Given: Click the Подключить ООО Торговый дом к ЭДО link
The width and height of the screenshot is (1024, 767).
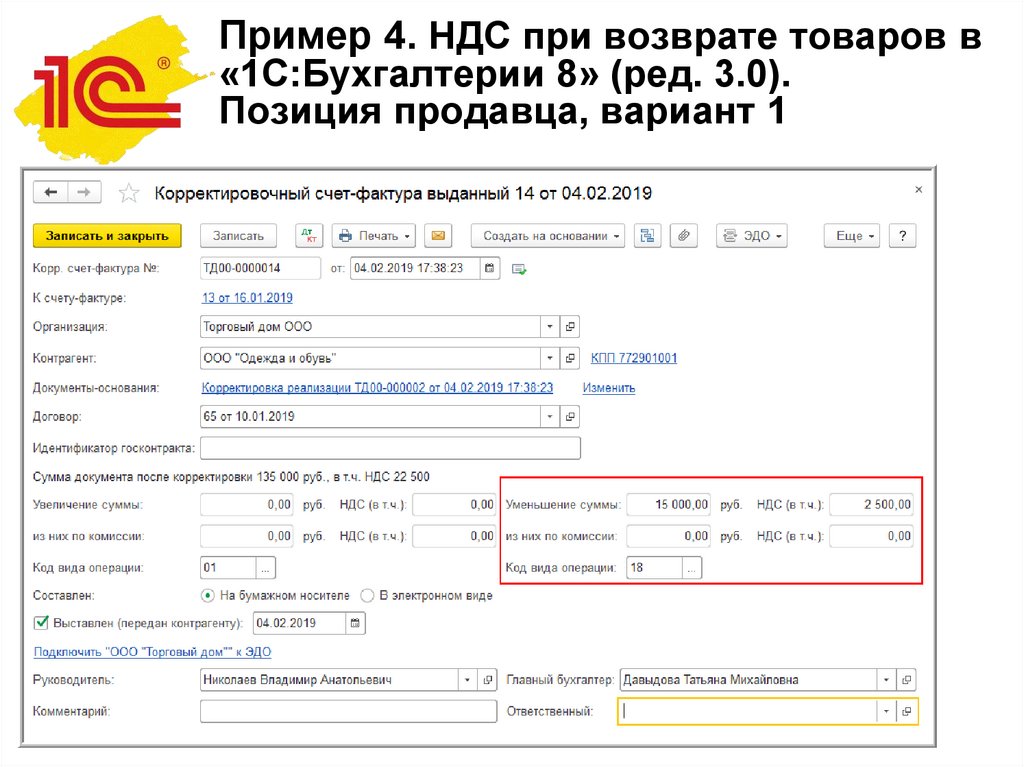Looking at the screenshot, I should pyautogui.click(x=152, y=652).
